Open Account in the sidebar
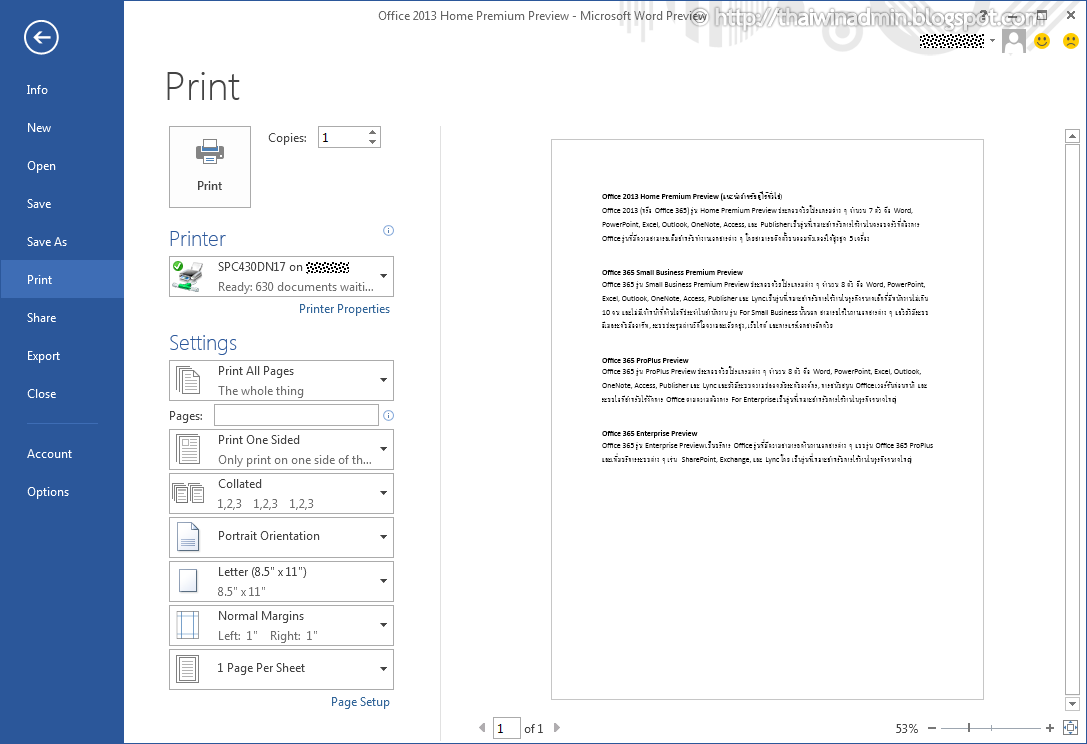The height and width of the screenshot is (744, 1087). pos(62,453)
